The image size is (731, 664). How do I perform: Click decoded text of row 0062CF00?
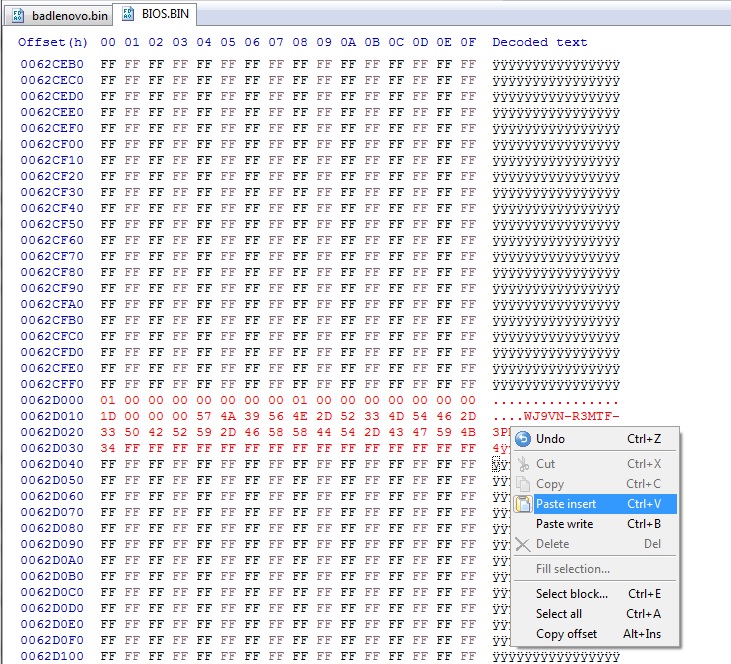coord(556,144)
